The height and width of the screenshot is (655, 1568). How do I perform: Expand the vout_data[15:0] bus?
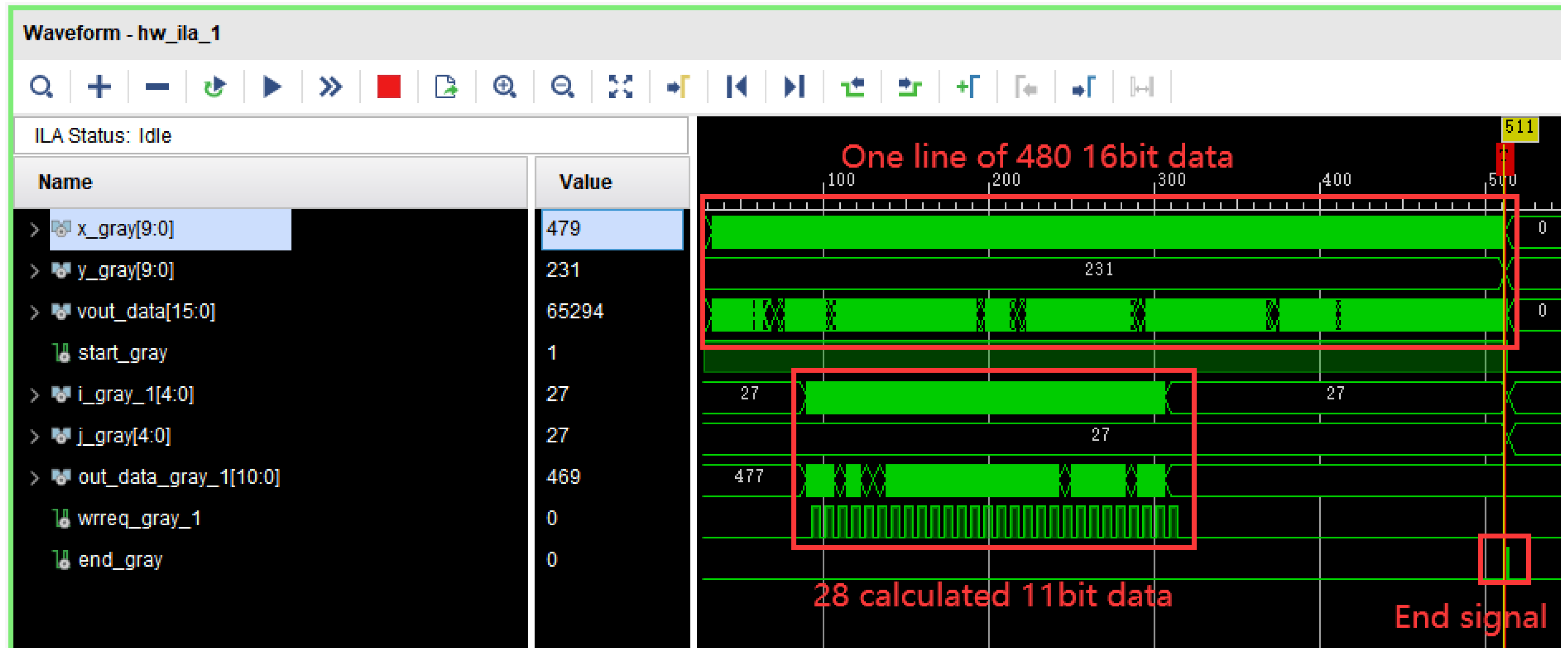click(34, 312)
